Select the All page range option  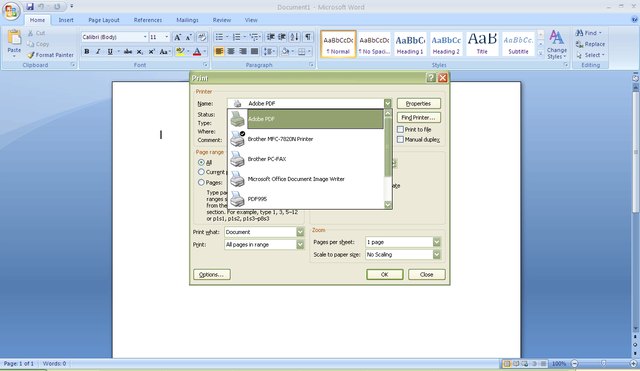coord(201,162)
